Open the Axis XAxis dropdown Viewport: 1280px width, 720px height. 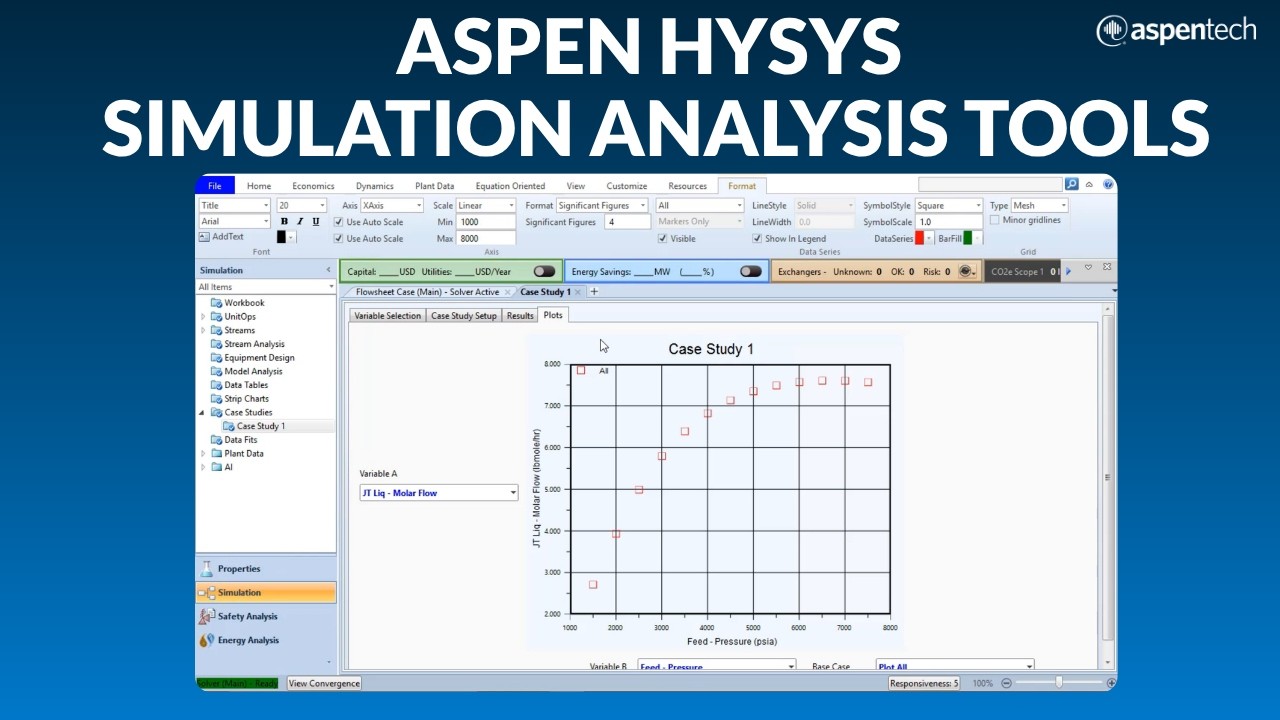click(392, 206)
